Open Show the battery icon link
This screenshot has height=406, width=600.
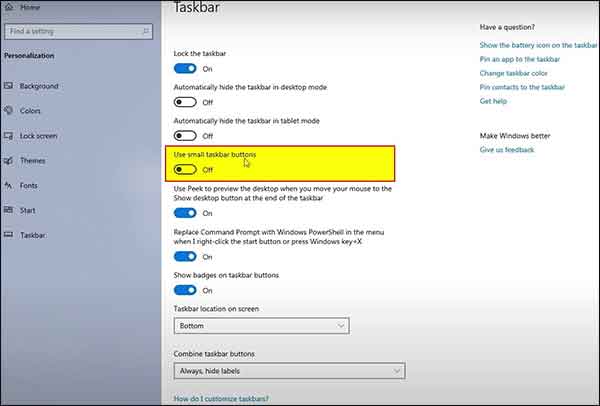tap(538, 45)
